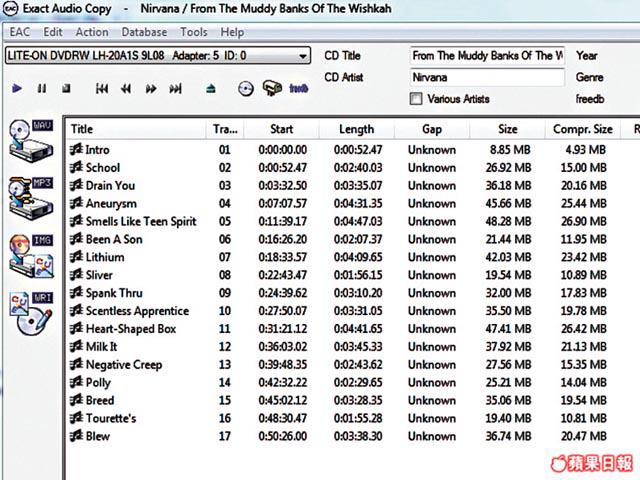This screenshot has height=480, width=640.
Task: Click the Gap cell for track 02 School
Action: (x=432, y=168)
